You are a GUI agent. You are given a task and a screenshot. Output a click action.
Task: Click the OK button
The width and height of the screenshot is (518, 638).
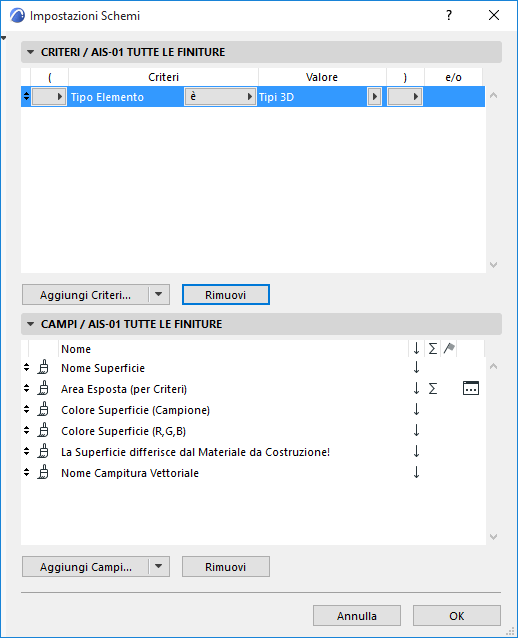click(457, 616)
